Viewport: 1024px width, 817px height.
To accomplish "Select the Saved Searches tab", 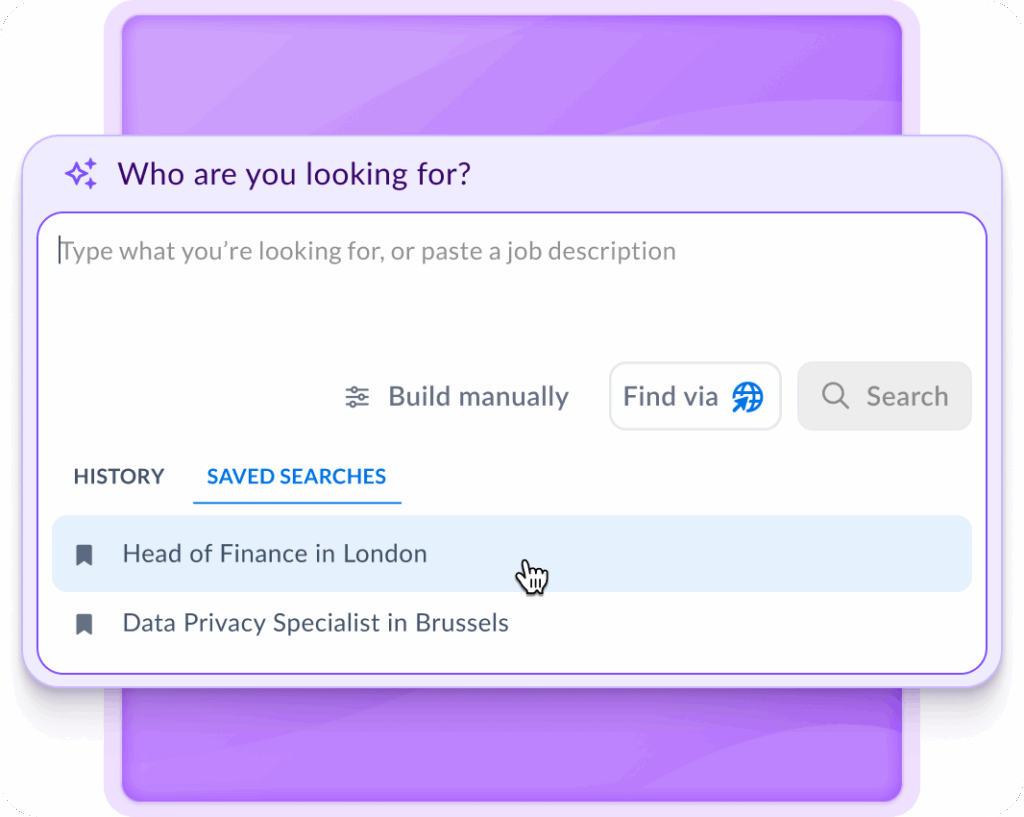I will point(296,477).
